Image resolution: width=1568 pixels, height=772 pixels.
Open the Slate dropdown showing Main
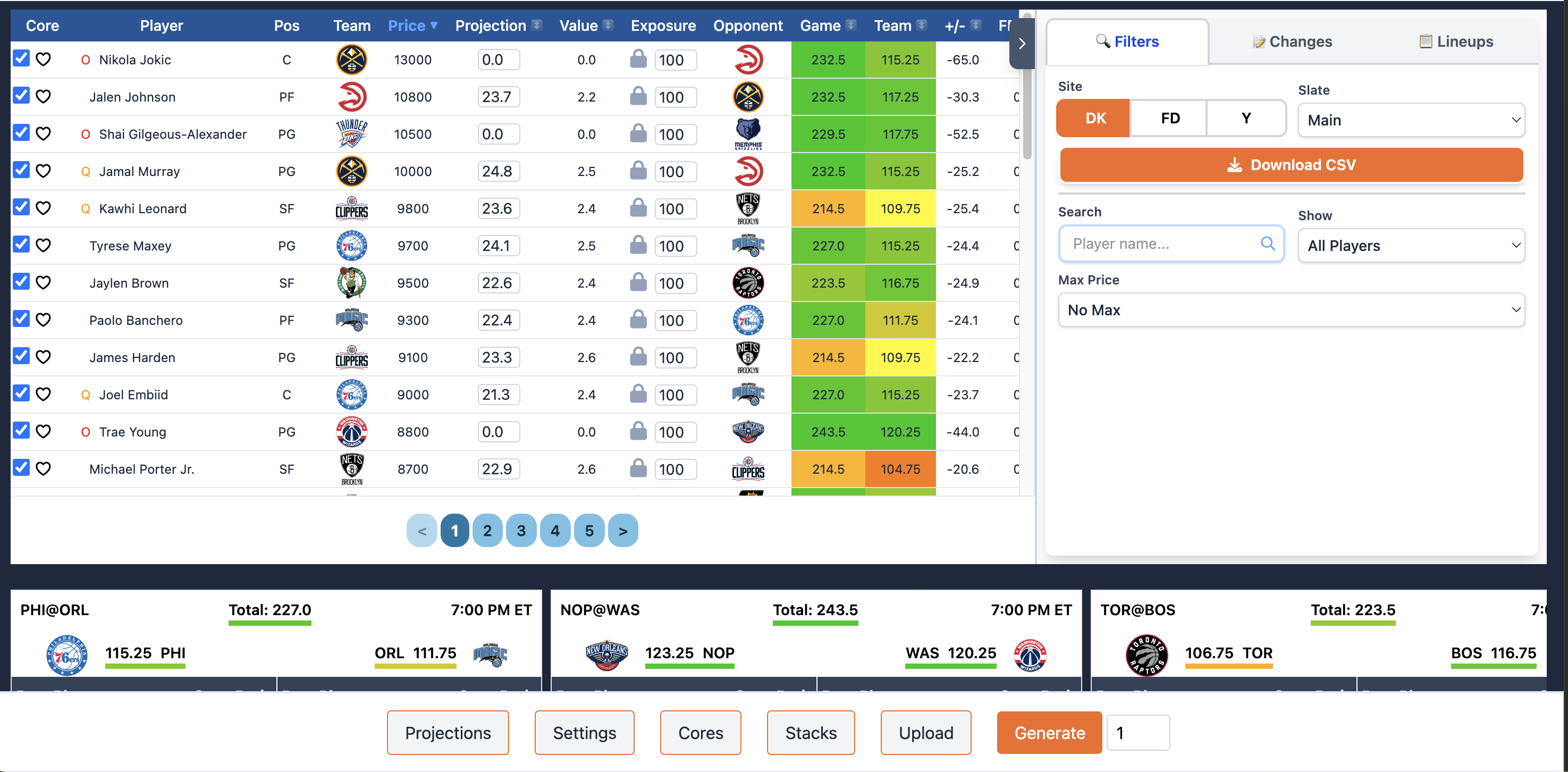point(1410,120)
